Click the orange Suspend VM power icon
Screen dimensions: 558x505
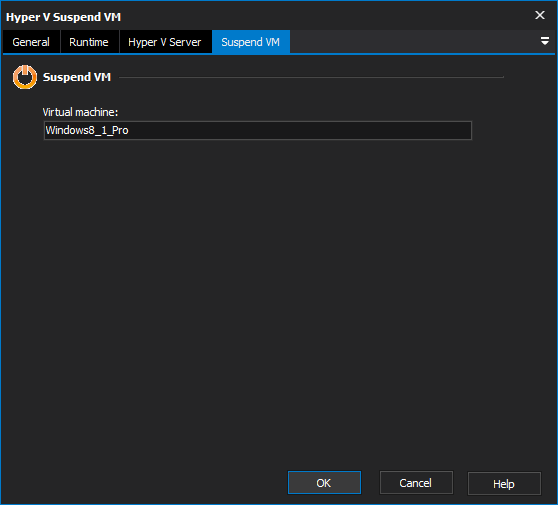point(25,77)
